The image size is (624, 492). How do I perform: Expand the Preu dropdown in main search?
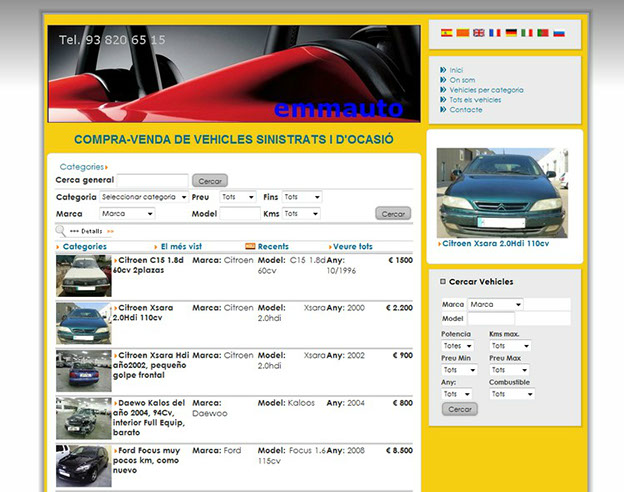[238, 197]
